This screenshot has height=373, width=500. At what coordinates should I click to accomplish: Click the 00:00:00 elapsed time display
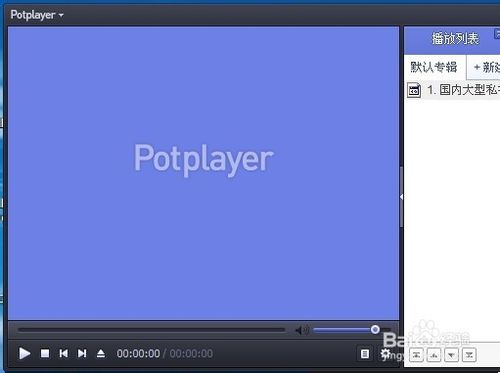coord(138,353)
